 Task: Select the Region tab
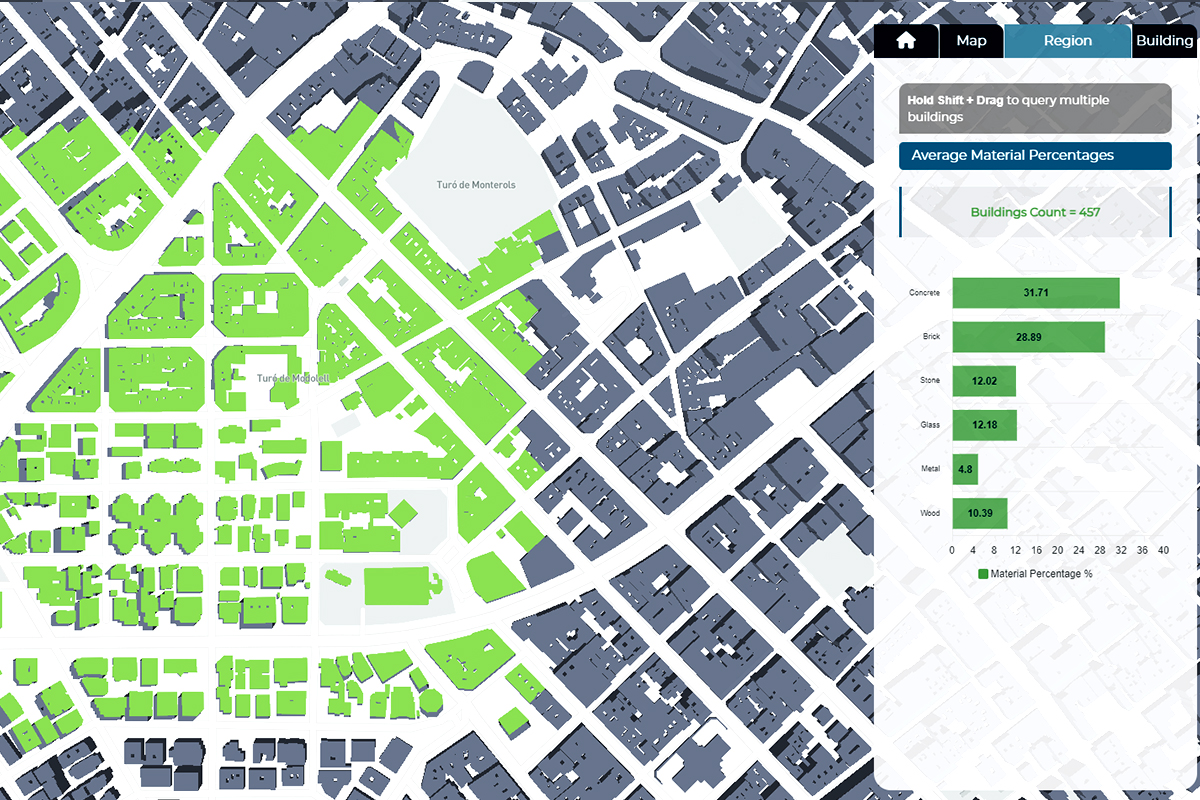[x=1067, y=41]
